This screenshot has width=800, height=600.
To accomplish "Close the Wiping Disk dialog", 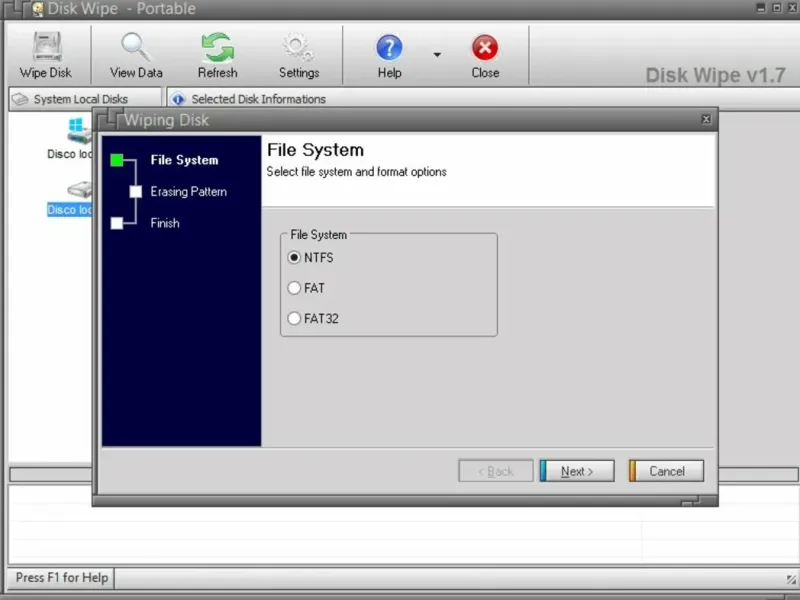I will tap(706, 119).
